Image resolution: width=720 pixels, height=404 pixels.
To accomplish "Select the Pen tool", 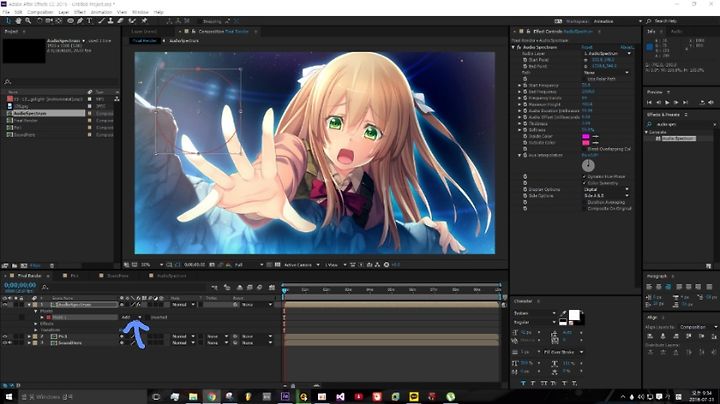I will coord(80,21).
